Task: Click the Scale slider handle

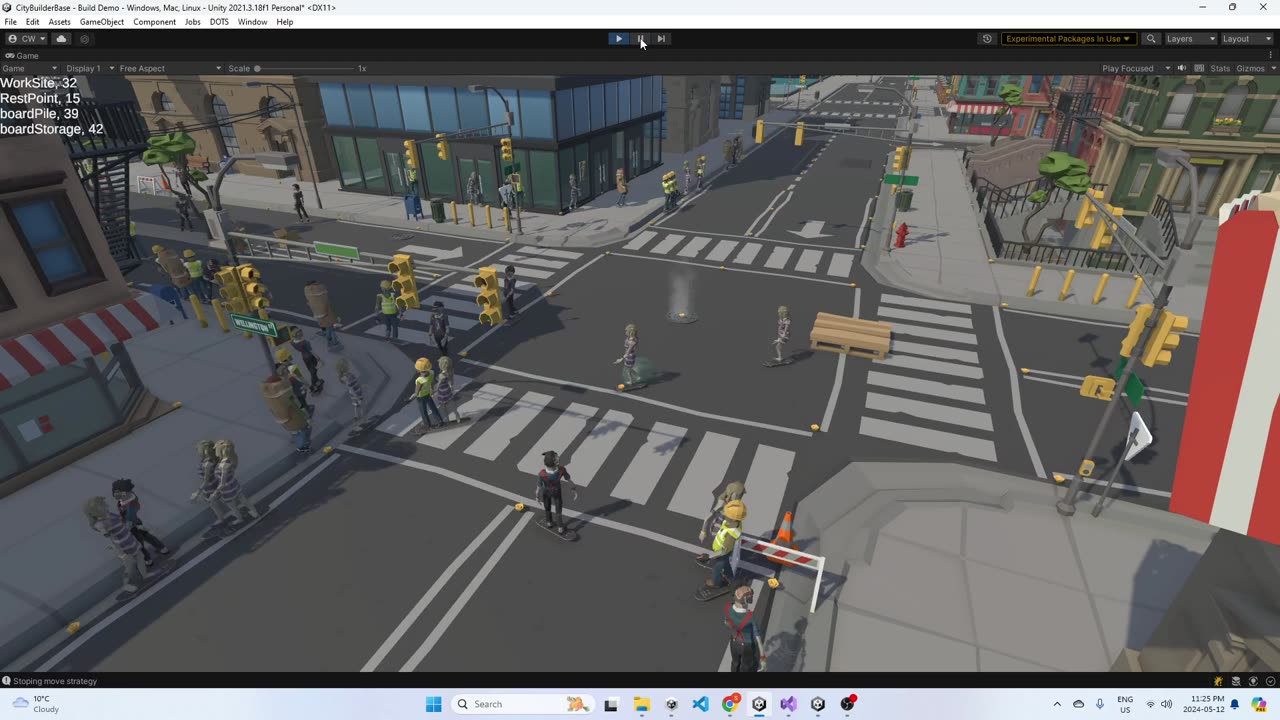Action: [x=257, y=68]
